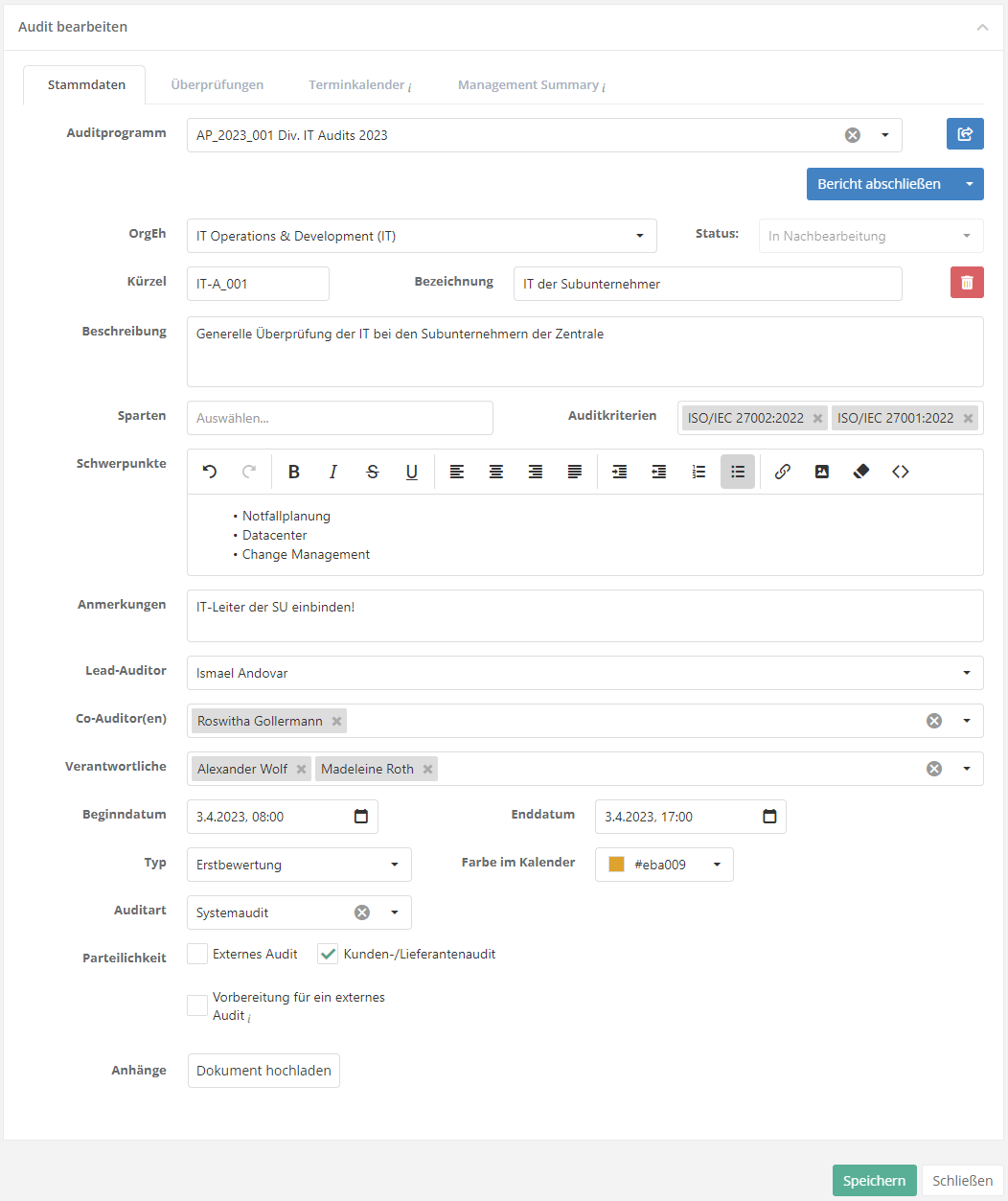This screenshot has height=1201, width=1008.
Task: Click the Dokument hochladen button
Action: coord(263,1071)
